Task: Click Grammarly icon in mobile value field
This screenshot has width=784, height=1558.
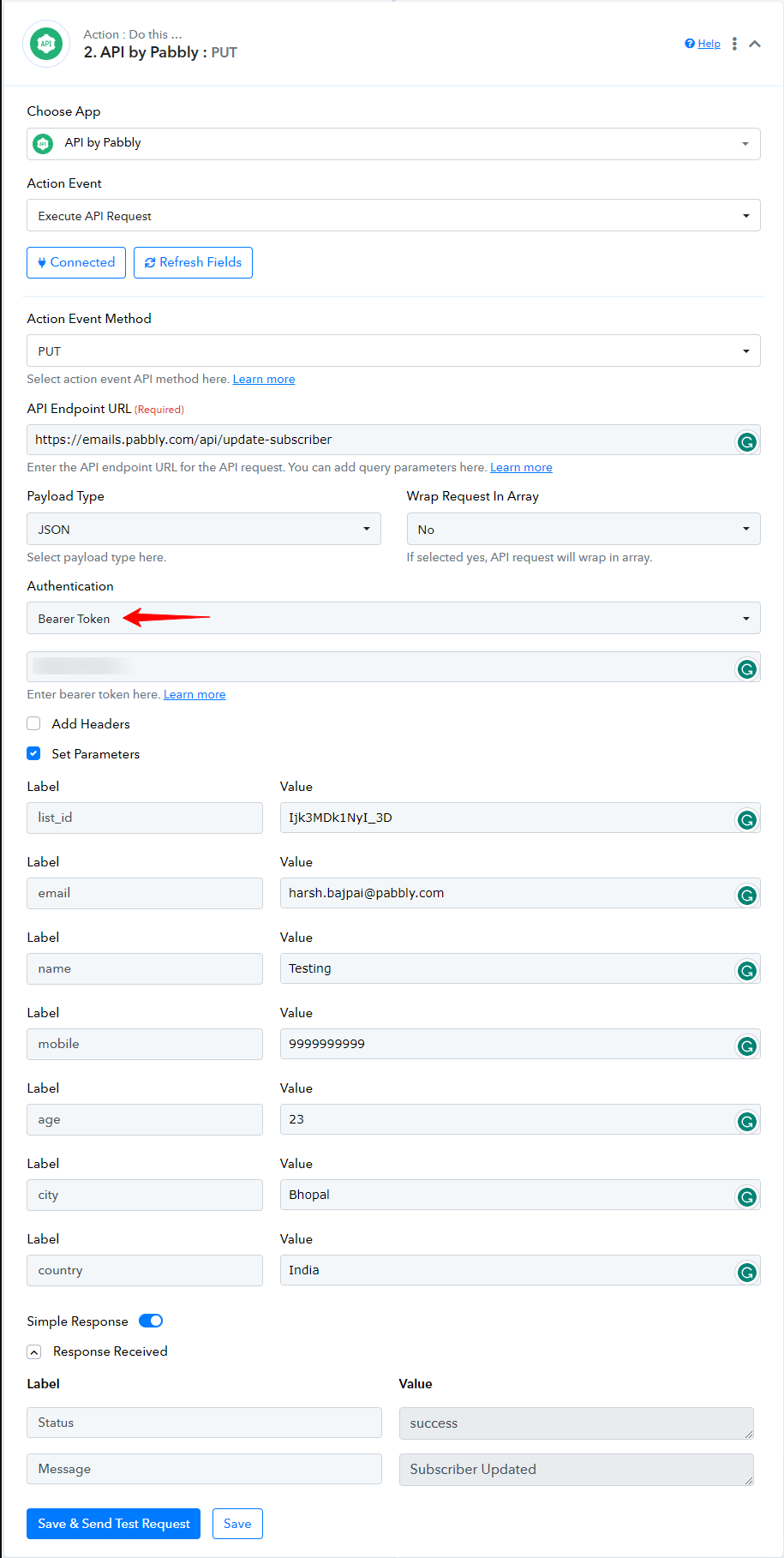Action: tap(747, 1046)
